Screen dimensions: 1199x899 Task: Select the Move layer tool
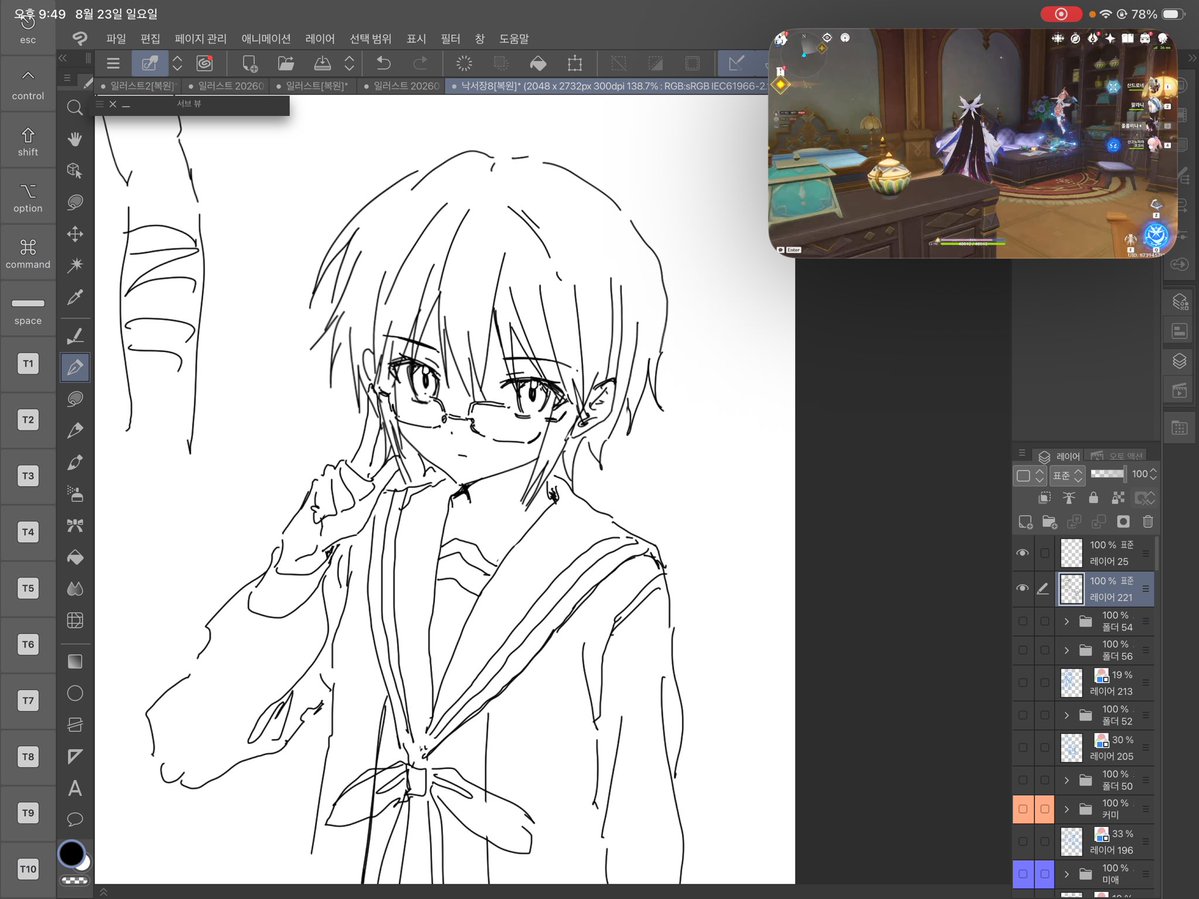[74, 234]
